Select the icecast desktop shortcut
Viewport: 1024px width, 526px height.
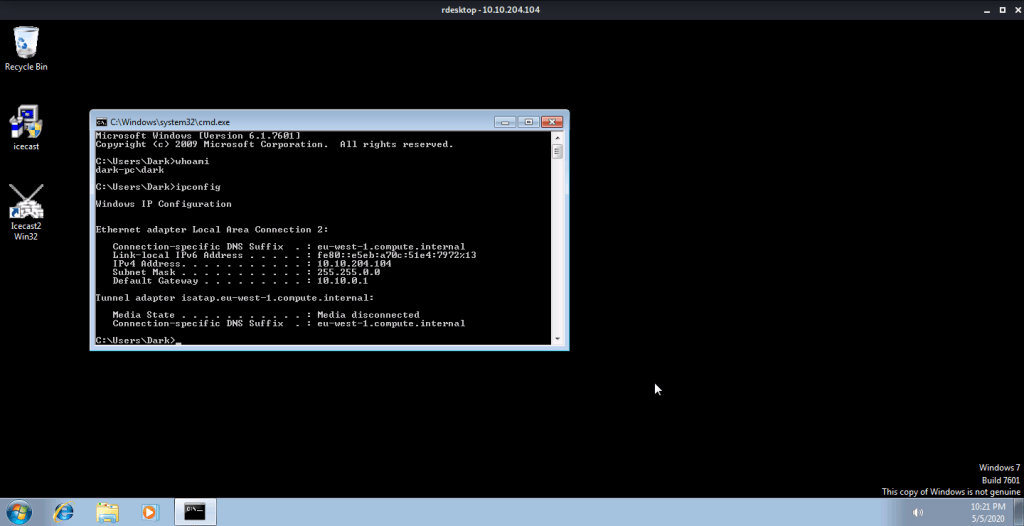tap(26, 125)
